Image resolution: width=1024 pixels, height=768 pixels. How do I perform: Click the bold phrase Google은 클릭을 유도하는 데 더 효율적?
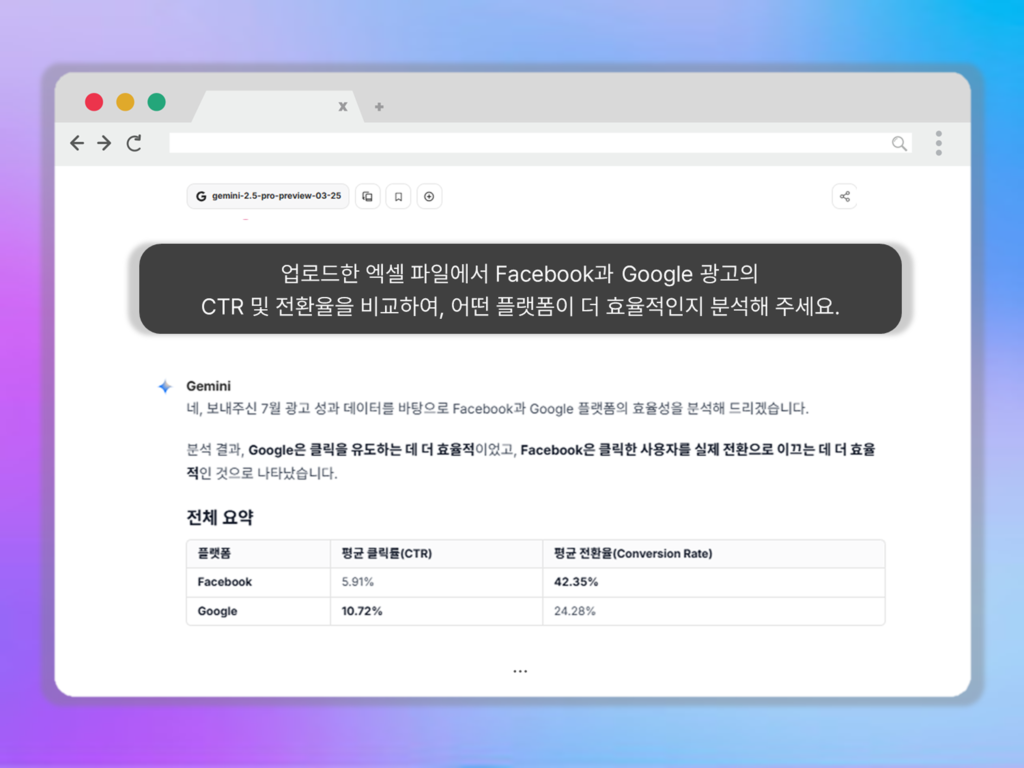click(361, 450)
